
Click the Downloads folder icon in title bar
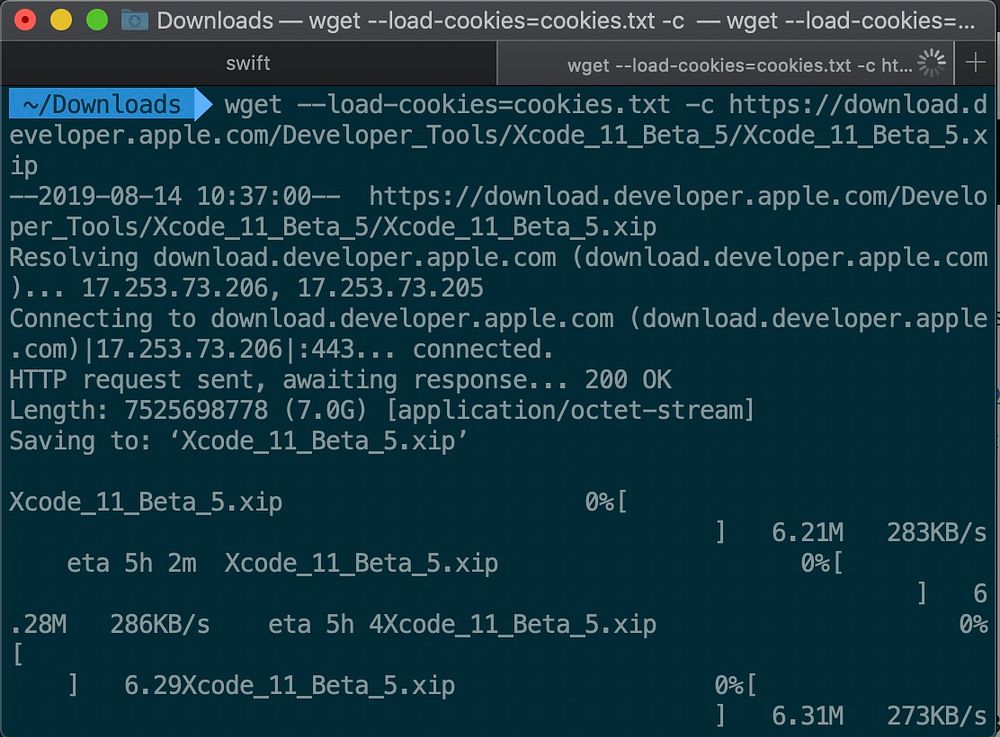coord(135,20)
